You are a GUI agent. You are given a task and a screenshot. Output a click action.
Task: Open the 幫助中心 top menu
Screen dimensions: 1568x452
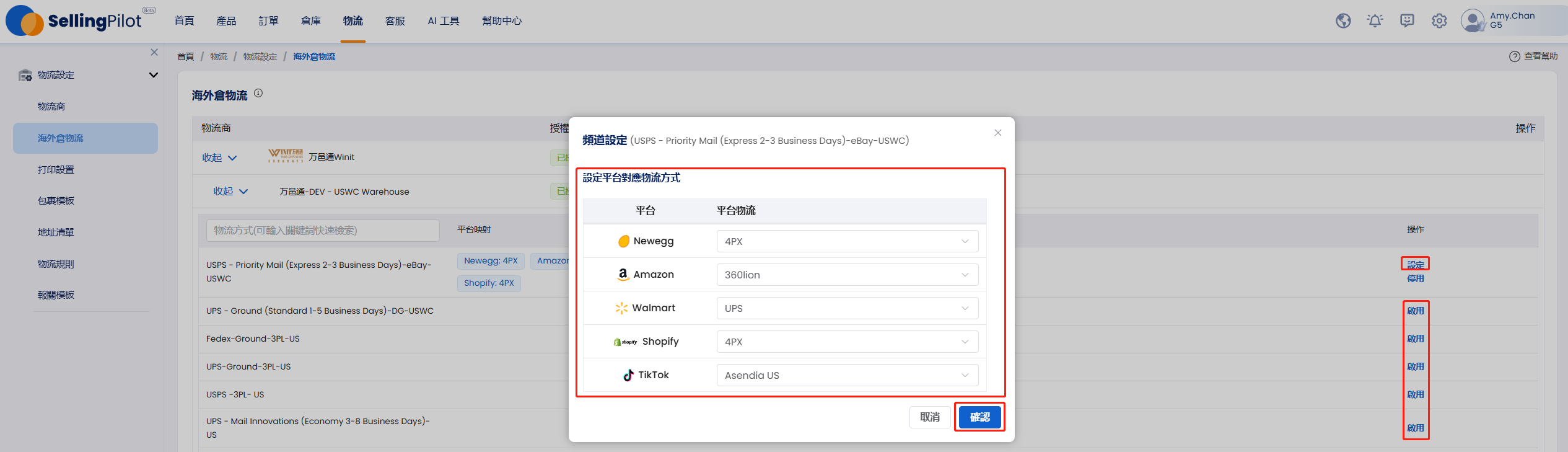(502, 21)
